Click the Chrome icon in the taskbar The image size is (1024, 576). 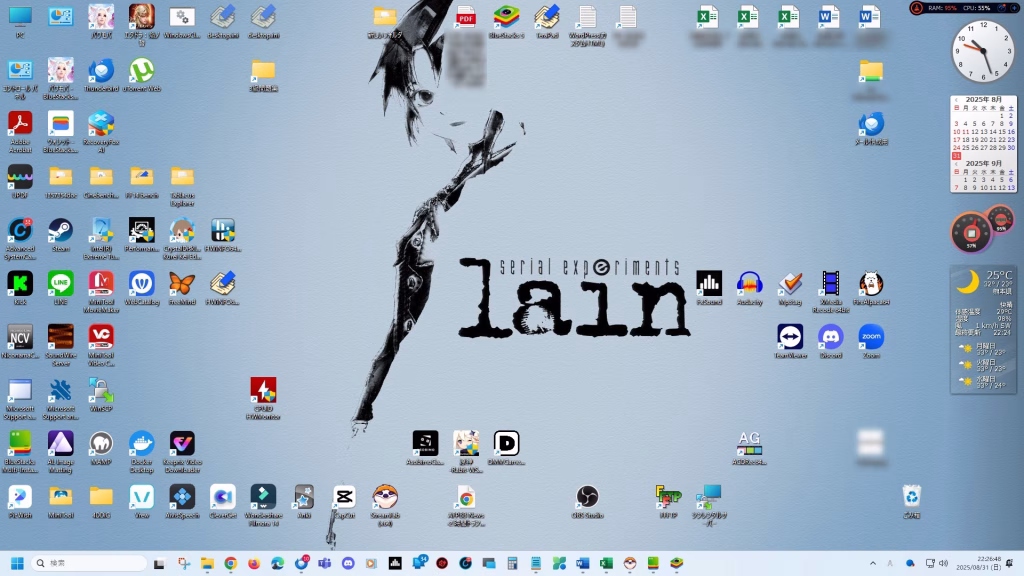231,563
